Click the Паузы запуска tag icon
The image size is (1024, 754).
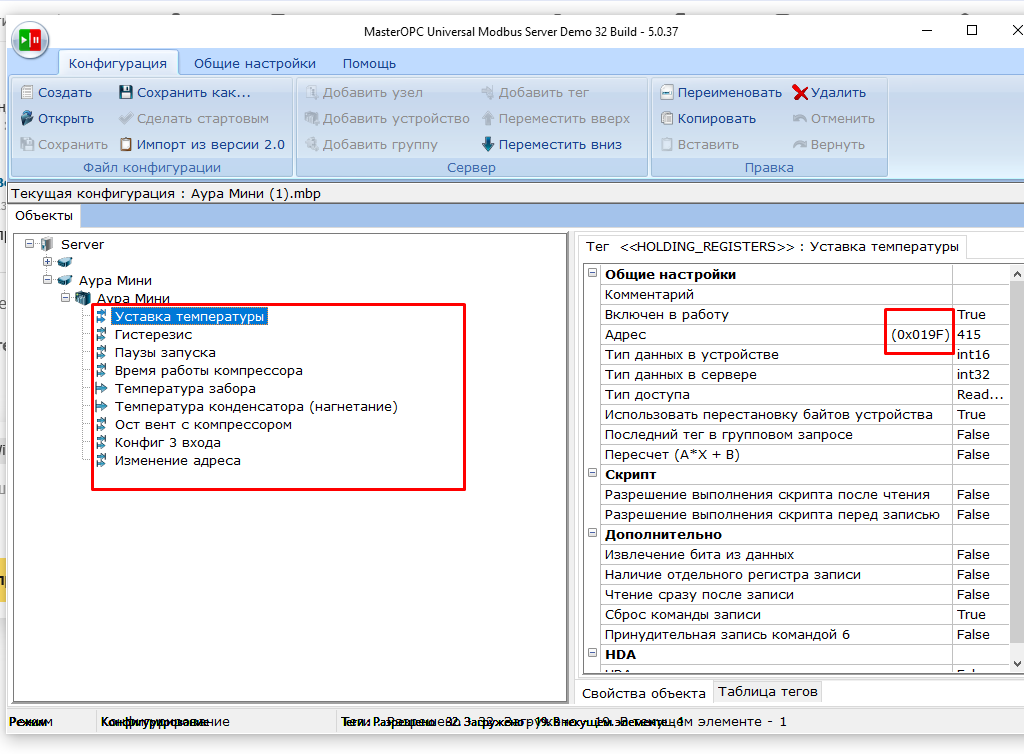pos(101,353)
